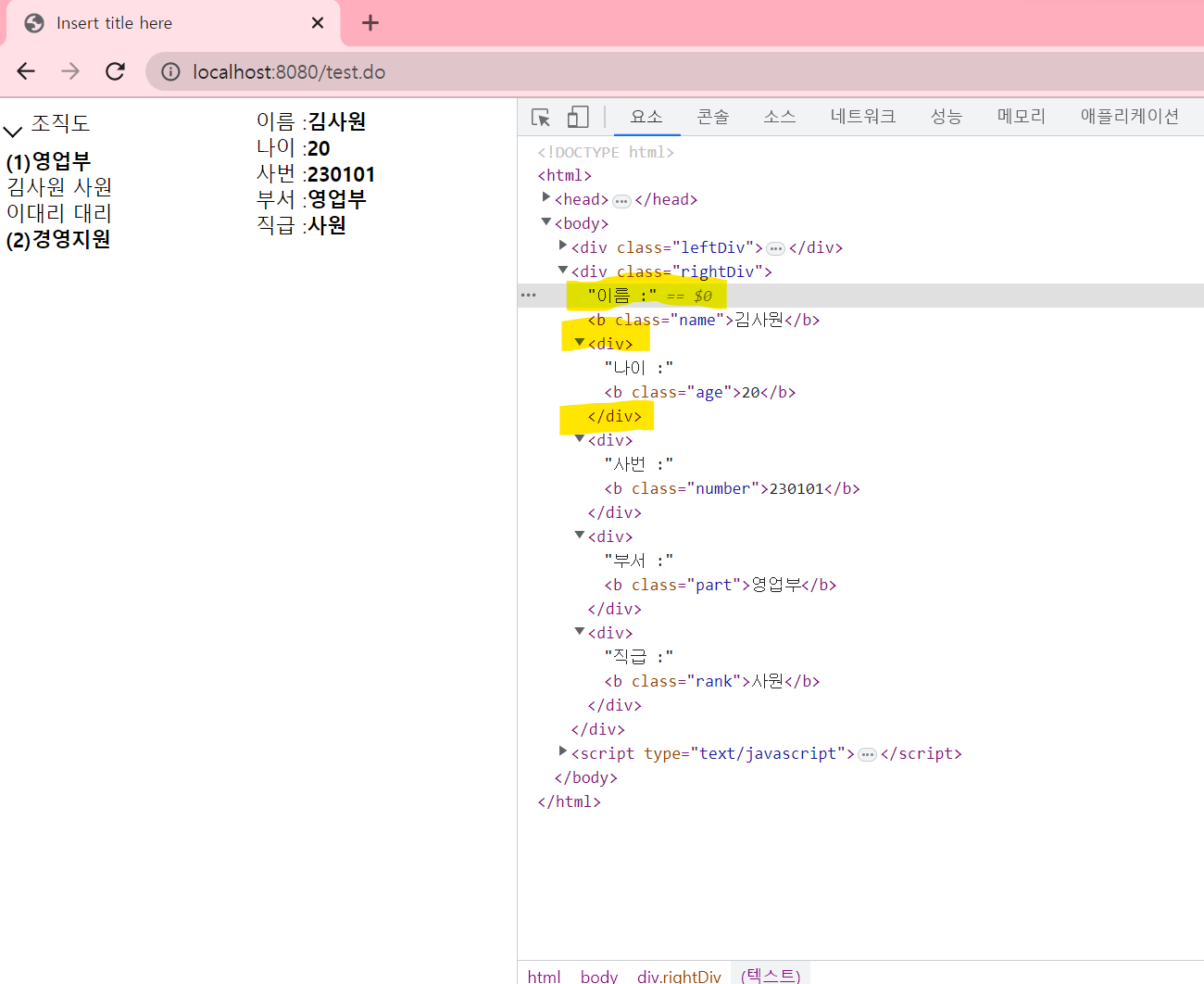Show leftDiv collapsed contents ellipsis
The width and height of the screenshot is (1204, 984).
tap(776, 249)
